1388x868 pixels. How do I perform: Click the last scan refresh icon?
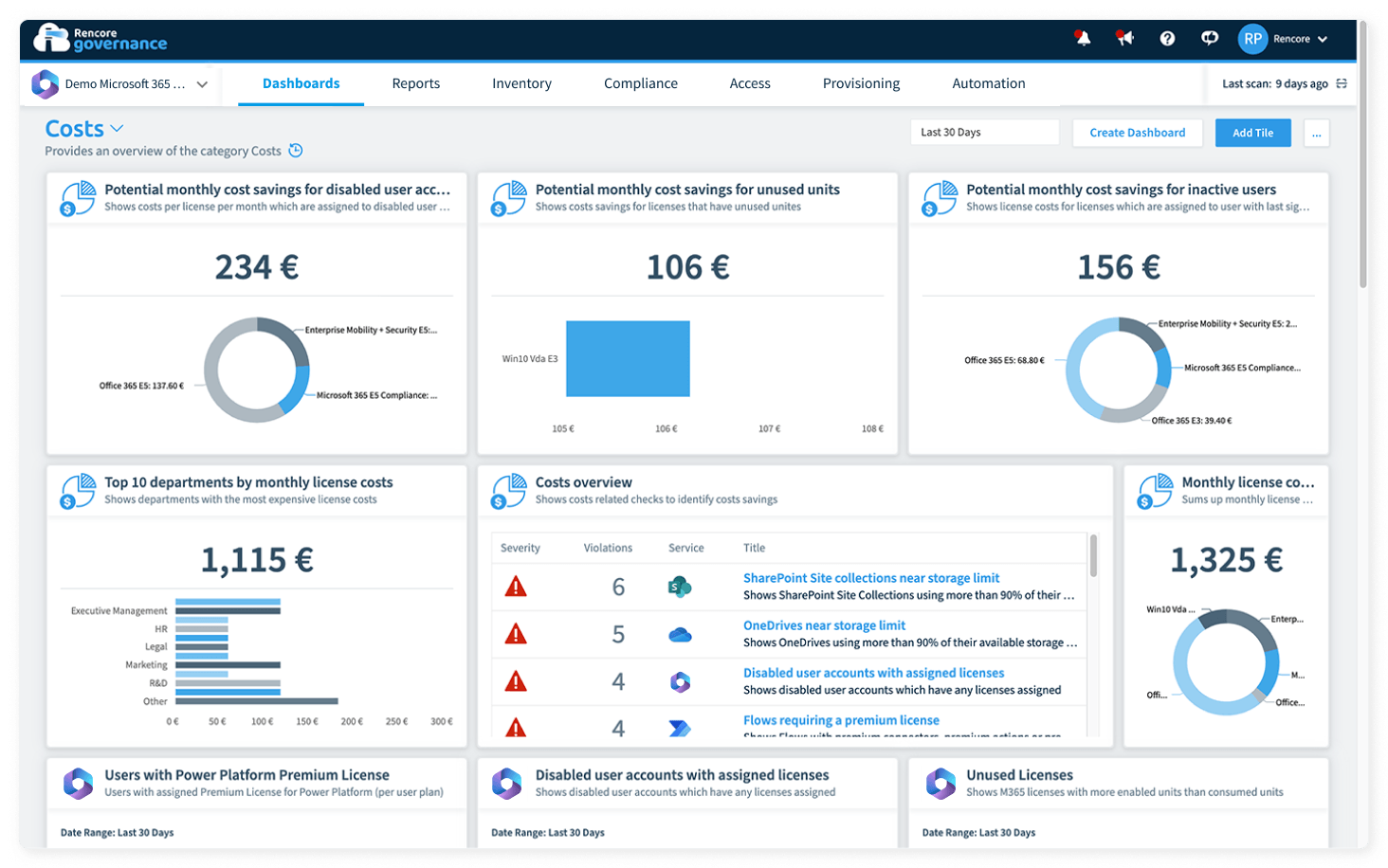click(x=1342, y=83)
